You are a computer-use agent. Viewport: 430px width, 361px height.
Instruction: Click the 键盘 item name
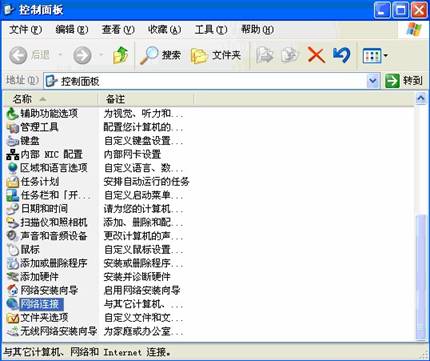(30, 141)
